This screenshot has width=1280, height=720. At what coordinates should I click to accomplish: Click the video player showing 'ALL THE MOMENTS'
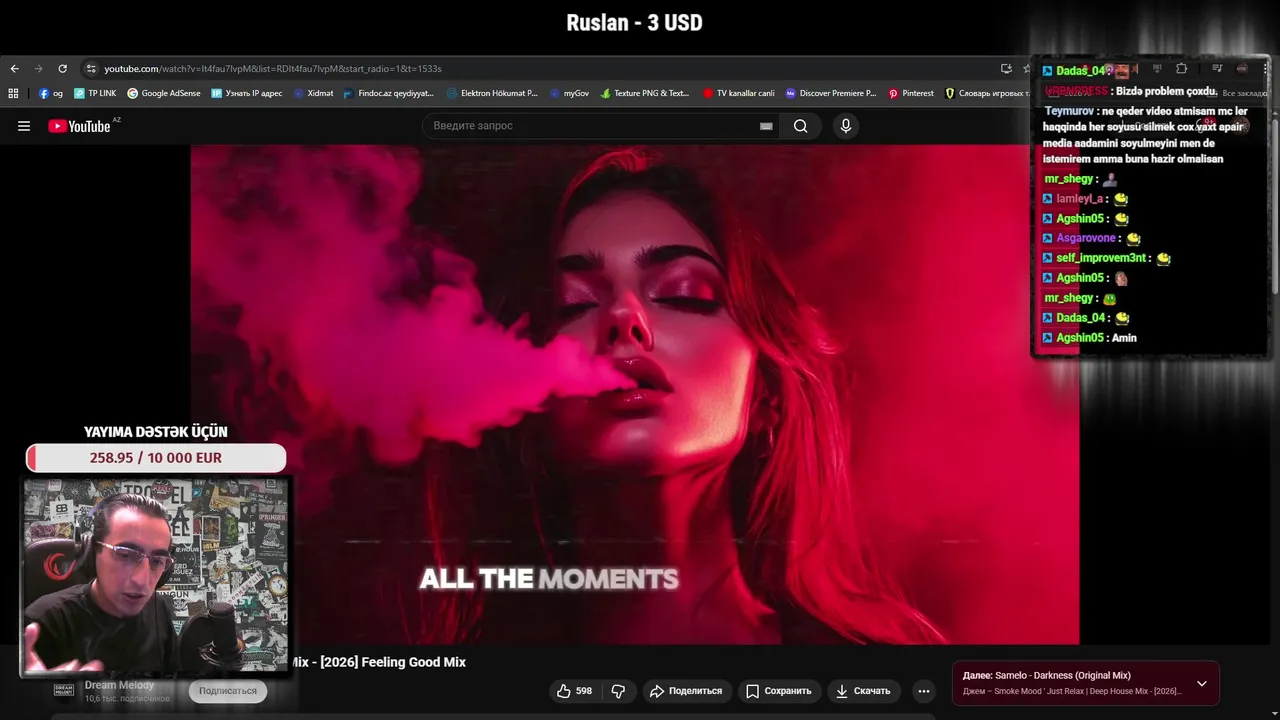point(635,395)
